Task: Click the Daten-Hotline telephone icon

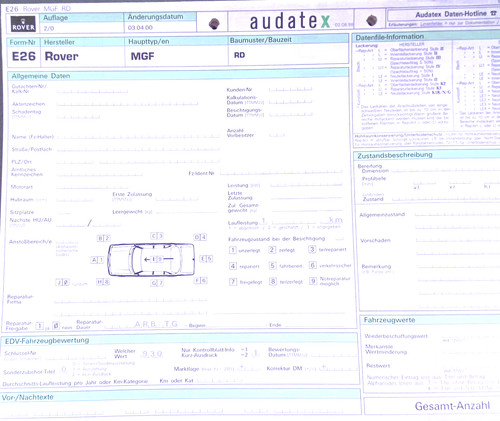Action: (493, 13)
